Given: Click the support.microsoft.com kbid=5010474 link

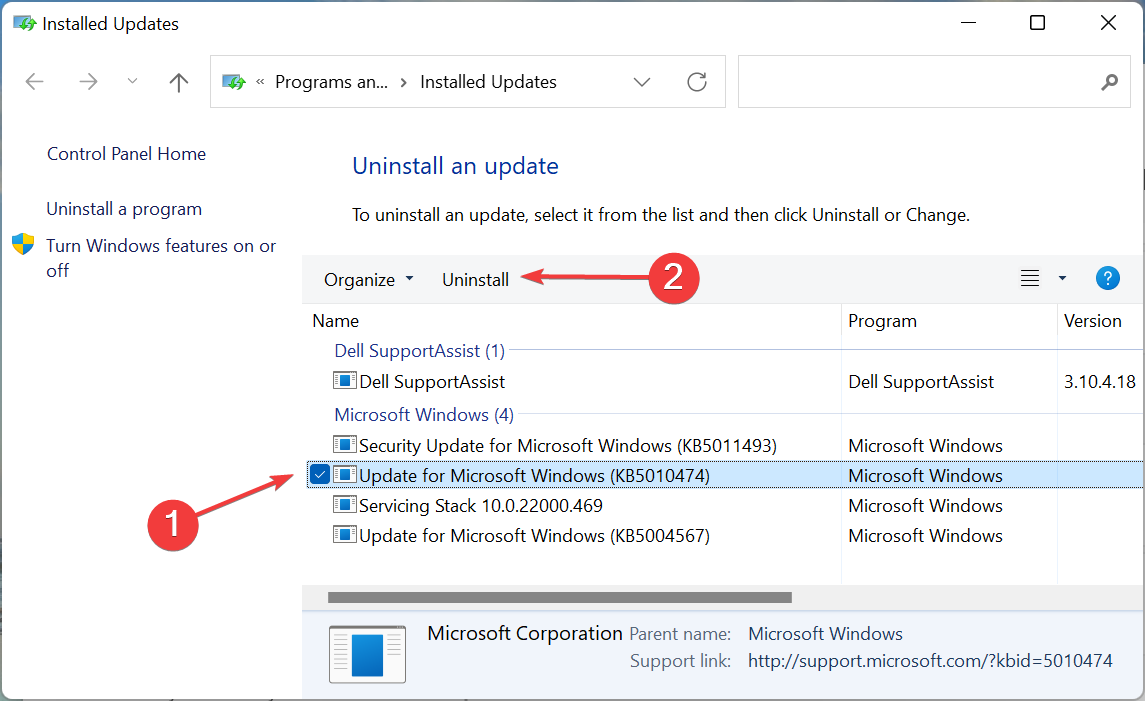Looking at the screenshot, I should 930,661.
